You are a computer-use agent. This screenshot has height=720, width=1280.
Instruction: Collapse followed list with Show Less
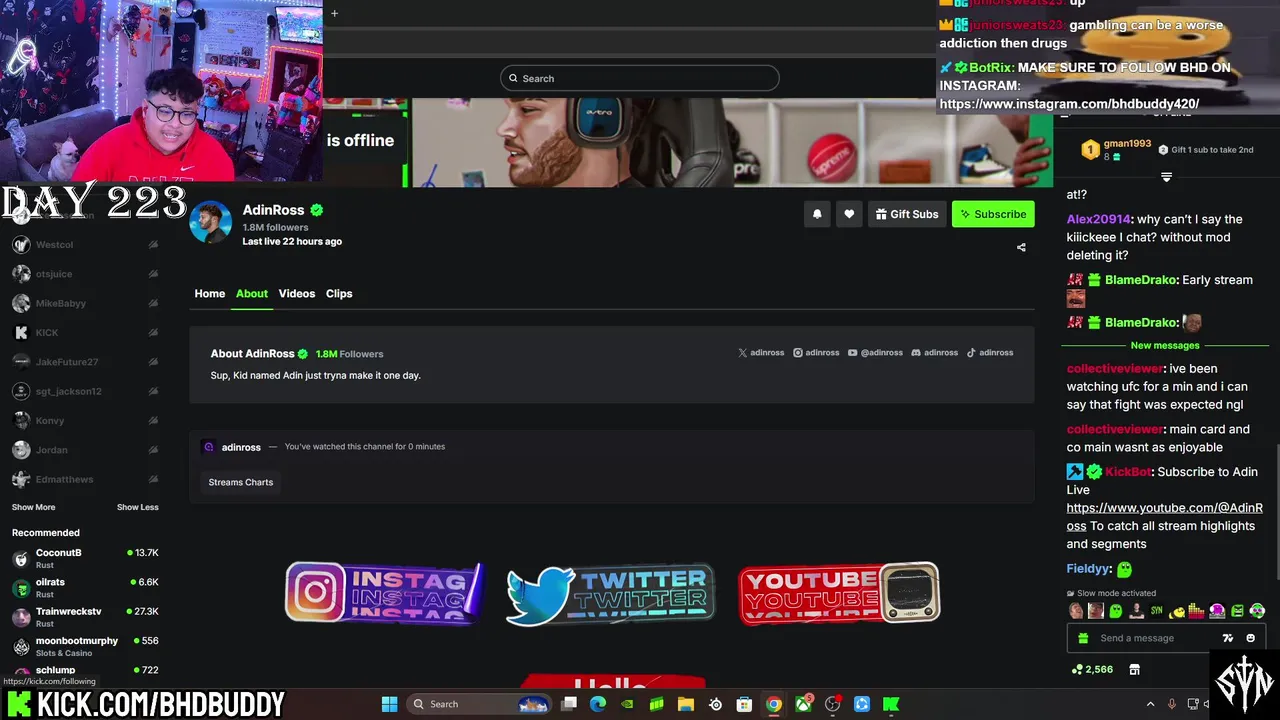[137, 507]
